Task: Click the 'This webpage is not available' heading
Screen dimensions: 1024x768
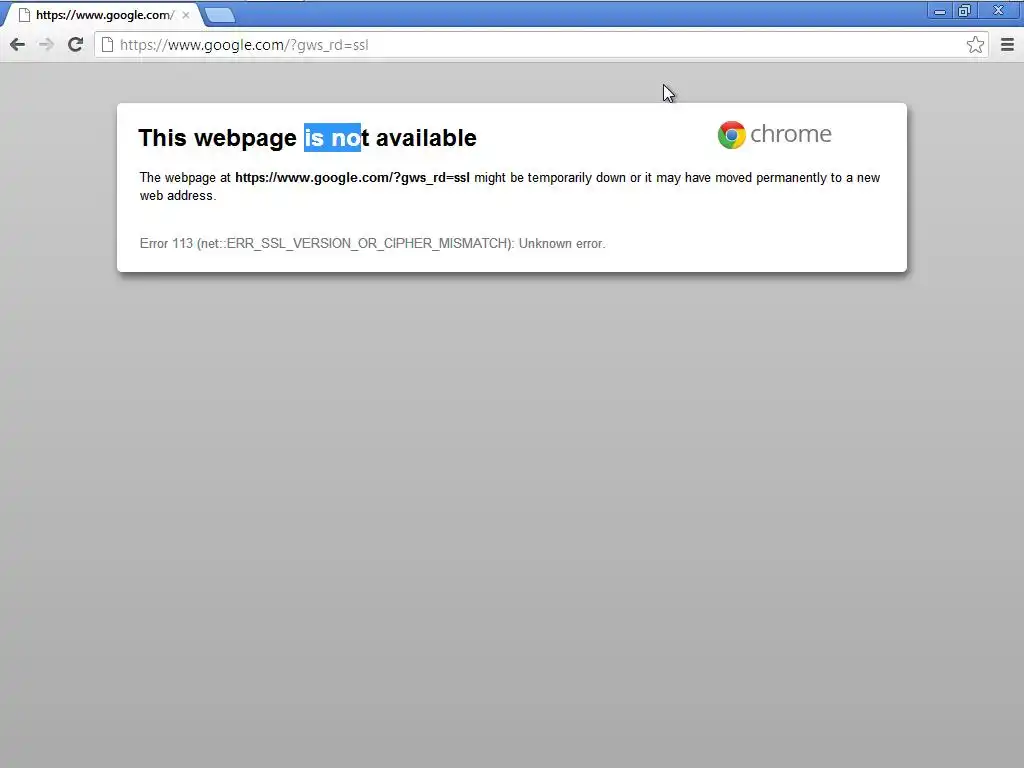Action: [x=308, y=138]
